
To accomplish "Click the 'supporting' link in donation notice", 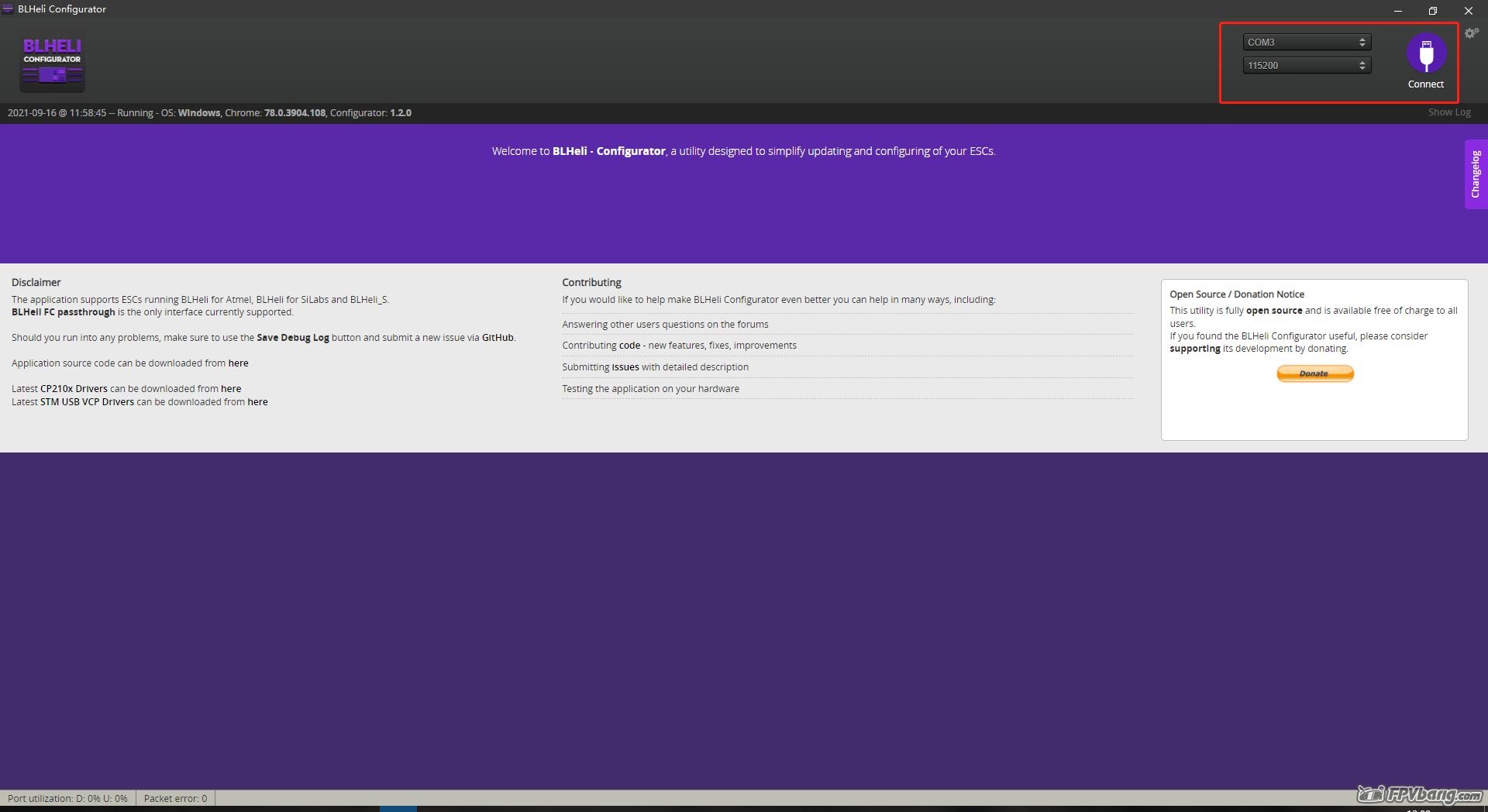I will tap(1195, 349).
